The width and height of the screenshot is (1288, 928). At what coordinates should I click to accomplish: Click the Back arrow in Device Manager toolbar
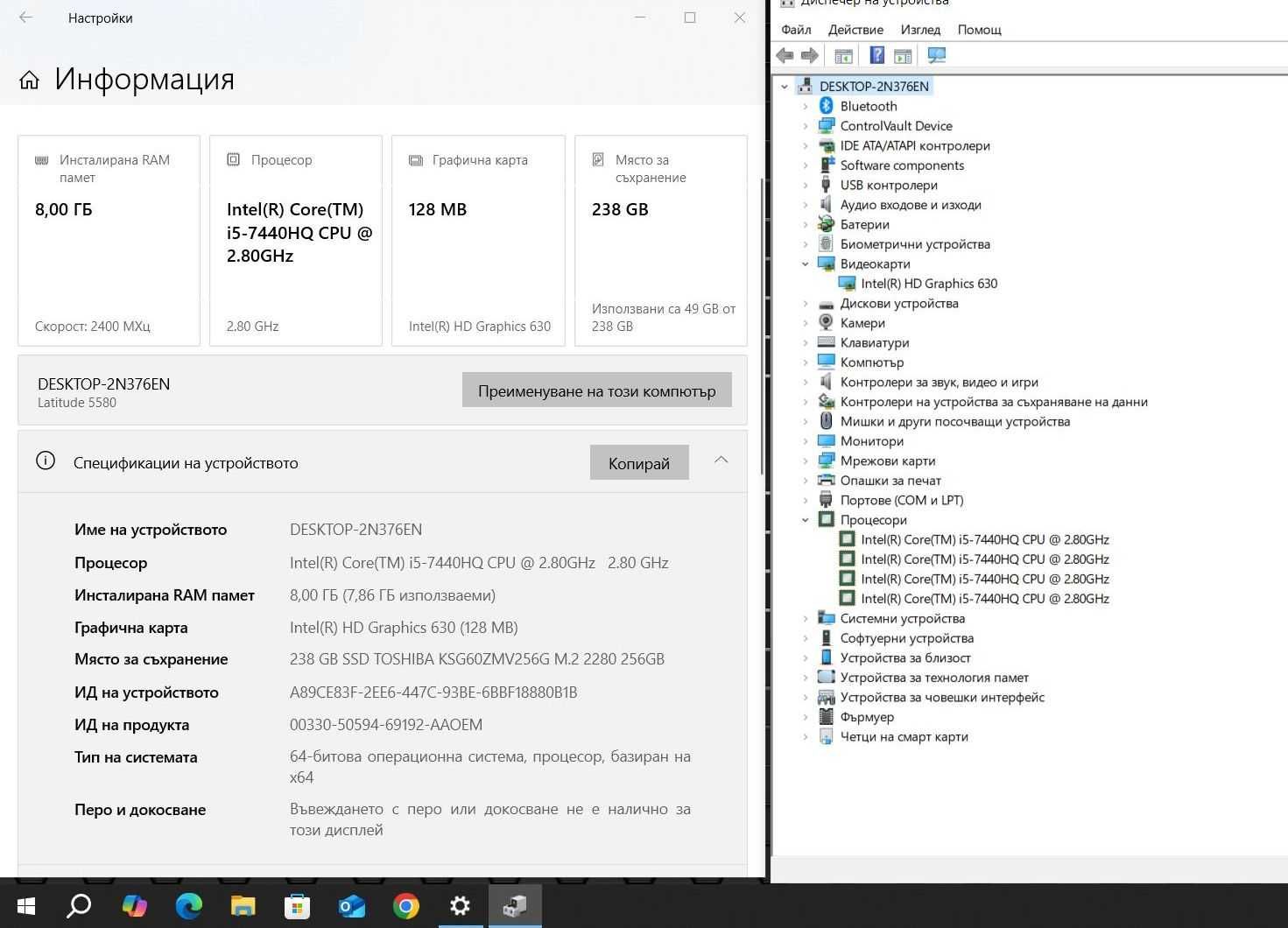tap(785, 55)
